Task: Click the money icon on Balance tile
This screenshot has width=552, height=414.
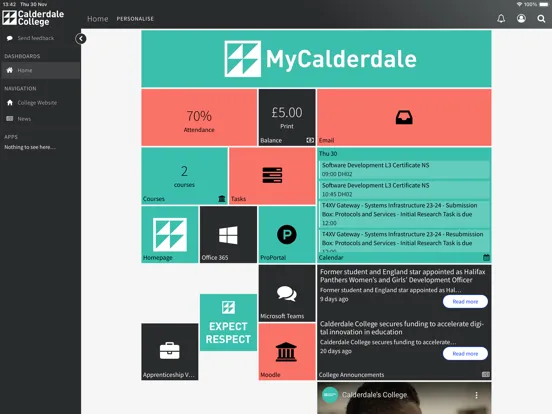Action: point(310,140)
